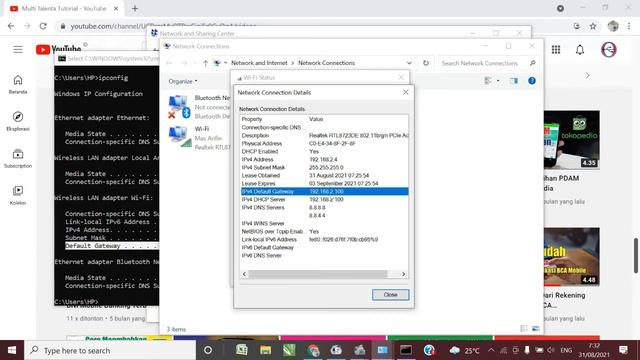The width and height of the screenshot is (640, 360).
Task: Click ENG language indicator
Action: pyautogui.click(x=566, y=350)
